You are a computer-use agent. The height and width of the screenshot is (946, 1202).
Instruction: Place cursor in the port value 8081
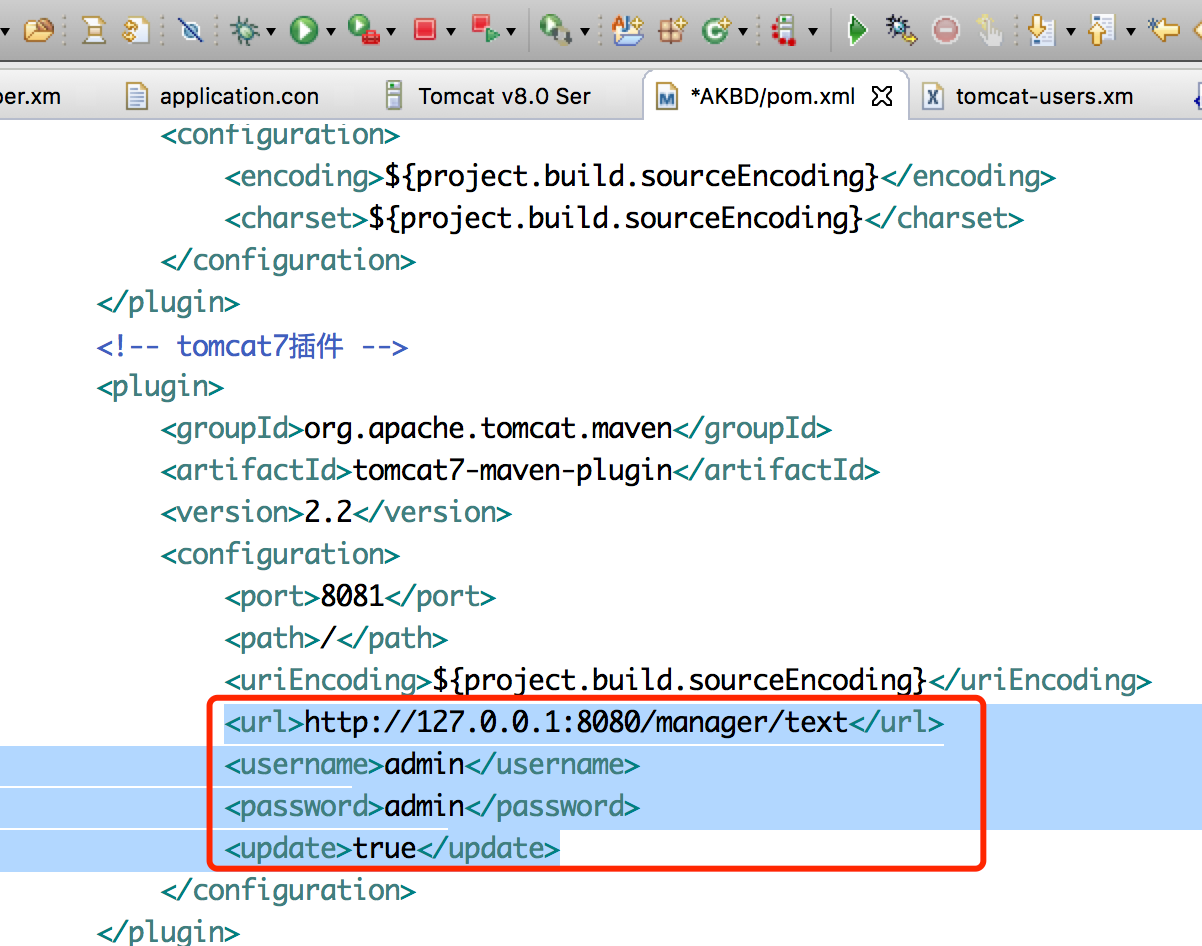pos(352,597)
